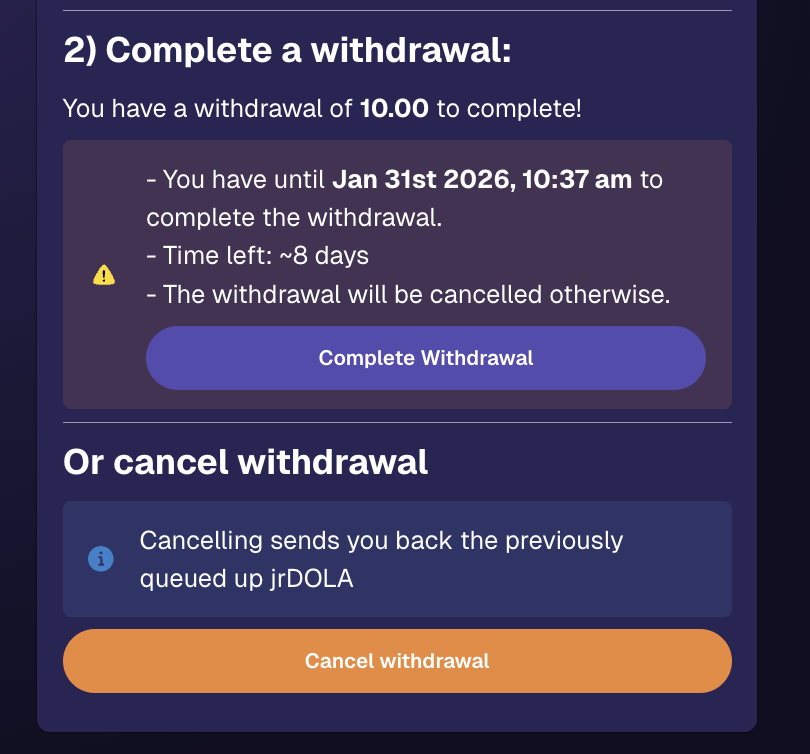Click the "to complete!" text
810x754 pixels.
tap(508, 108)
